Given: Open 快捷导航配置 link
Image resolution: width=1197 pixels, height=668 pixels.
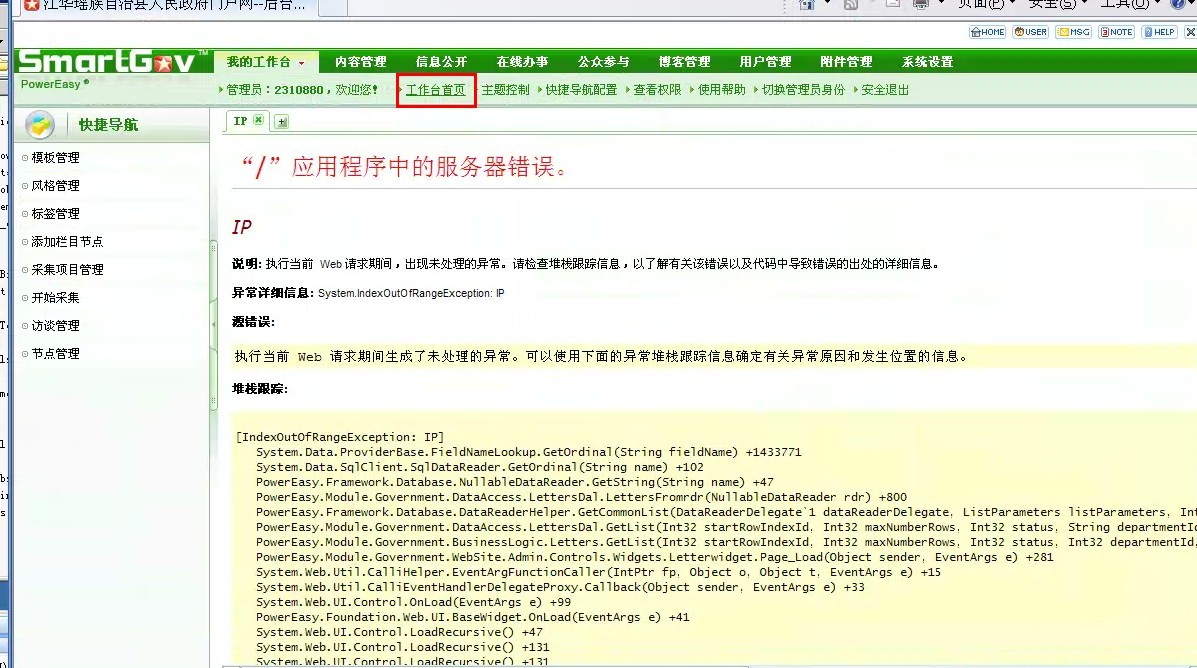Looking at the screenshot, I should [581, 90].
